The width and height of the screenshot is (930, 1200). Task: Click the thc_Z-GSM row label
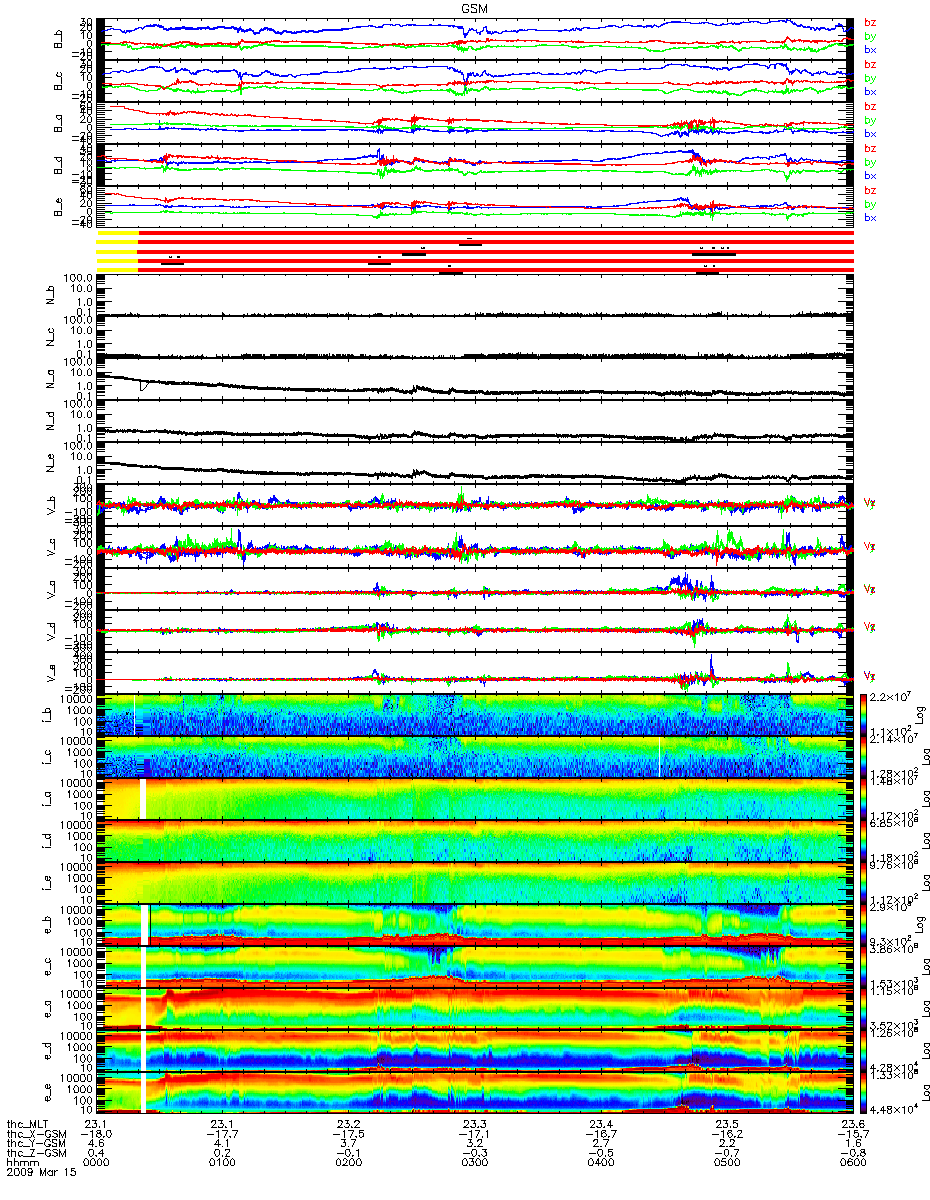(36, 1154)
